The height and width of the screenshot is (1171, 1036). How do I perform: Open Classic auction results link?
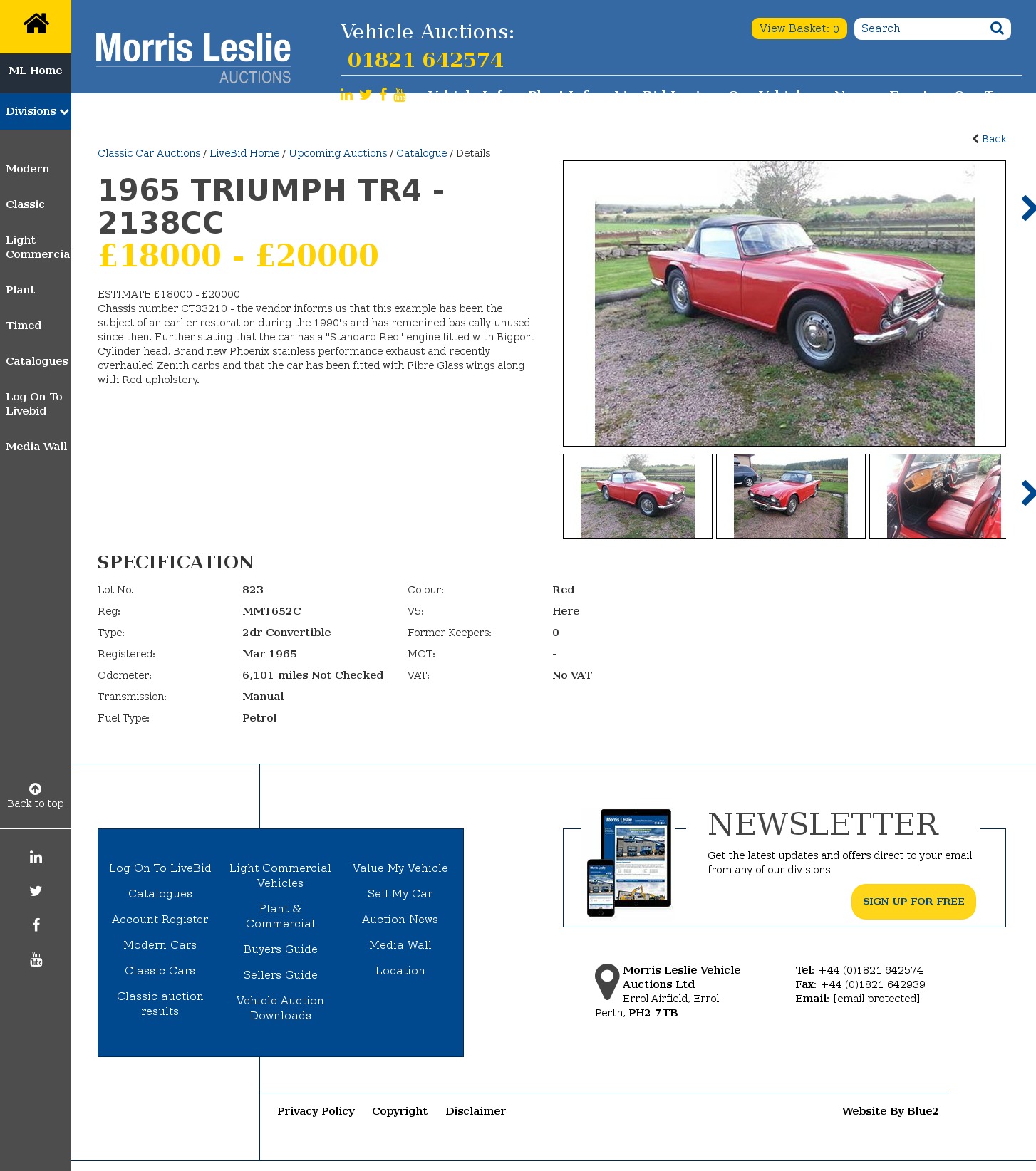point(160,1004)
